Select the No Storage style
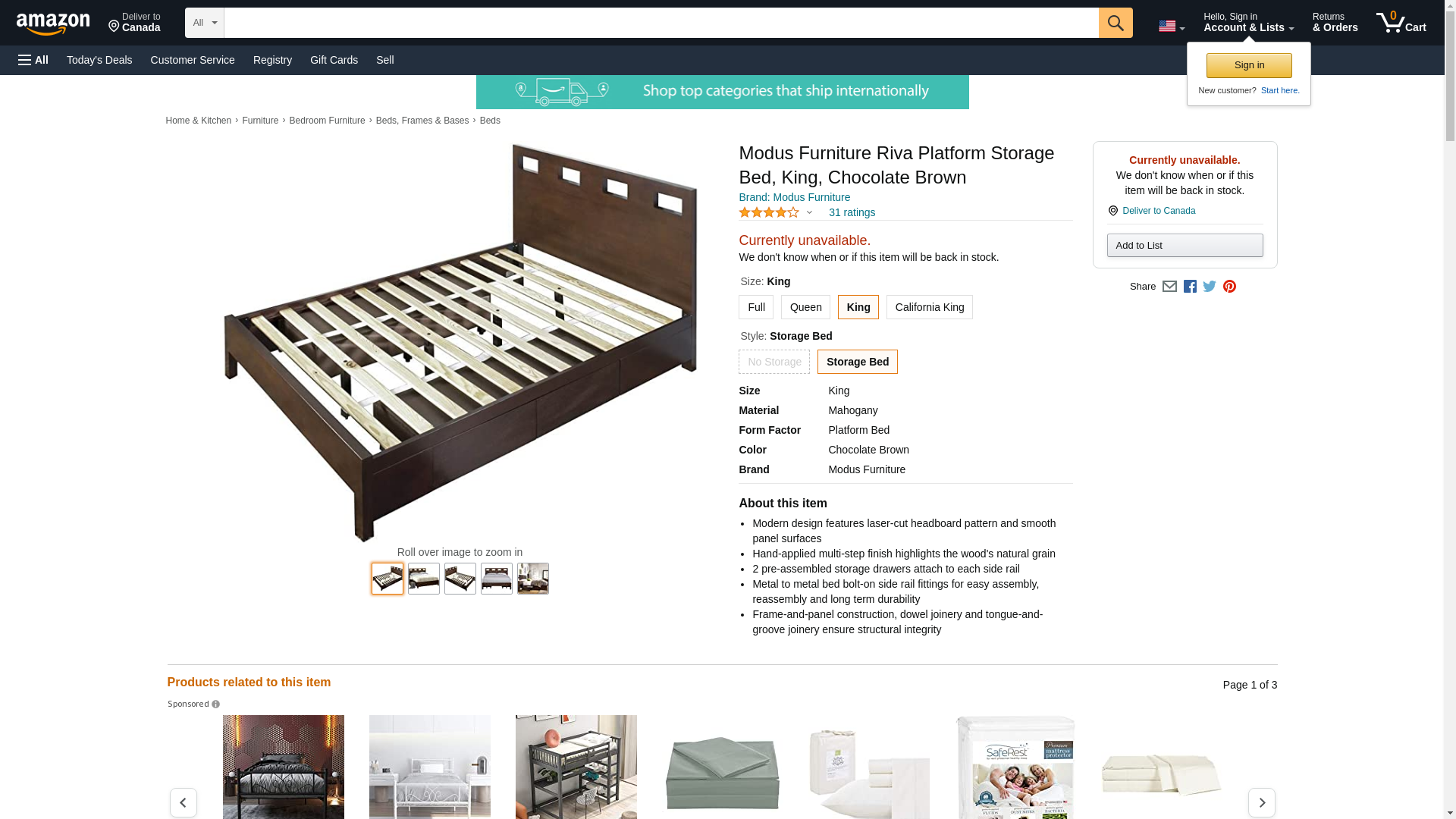Viewport: 1456px width, 819px height. pyautogui.click(x=773, y=362)
